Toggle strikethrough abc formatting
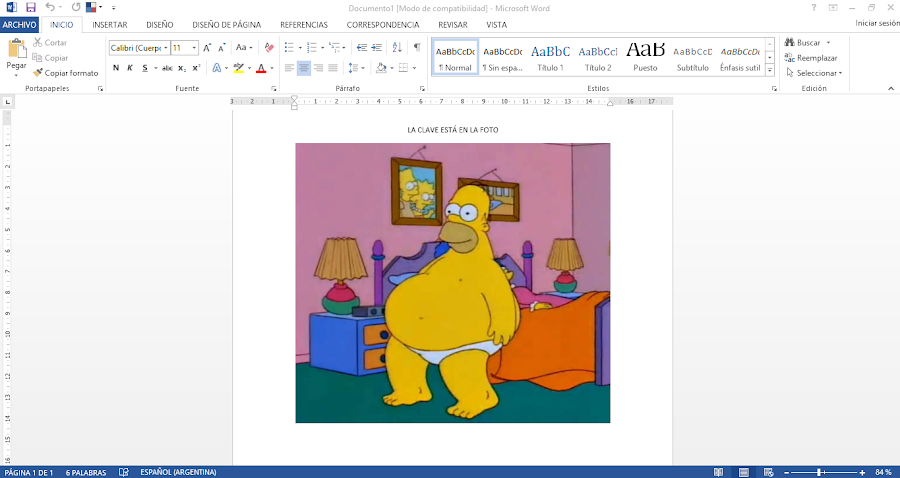The image size is (900, 478). [167, 68]
